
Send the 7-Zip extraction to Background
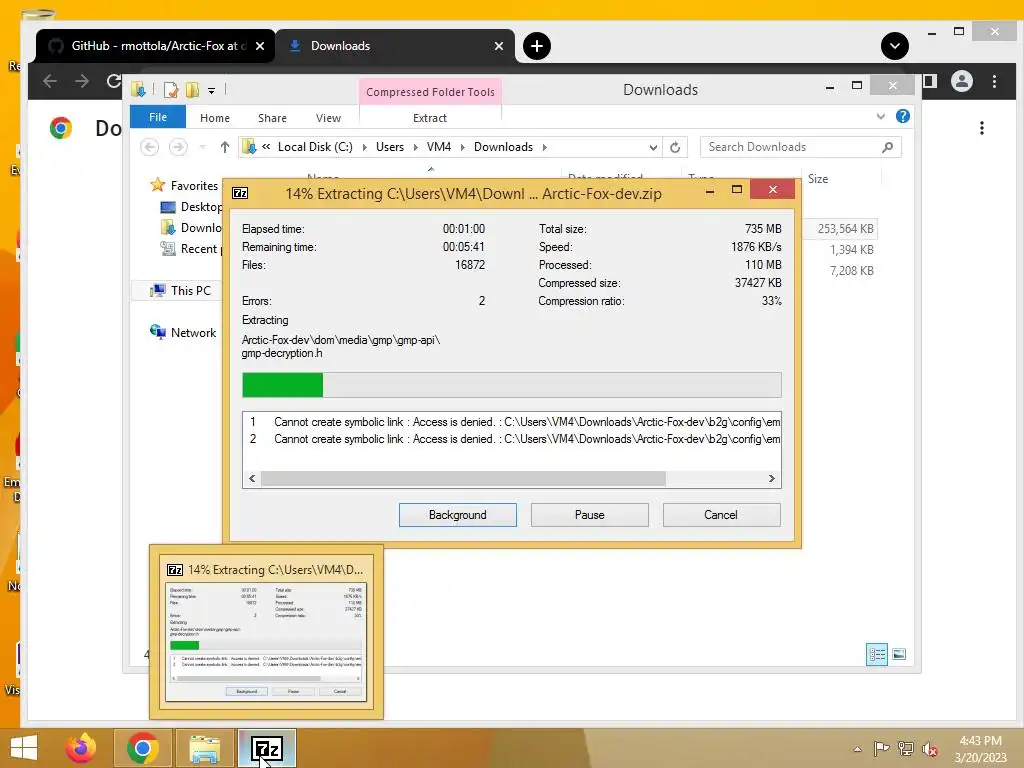457,515
